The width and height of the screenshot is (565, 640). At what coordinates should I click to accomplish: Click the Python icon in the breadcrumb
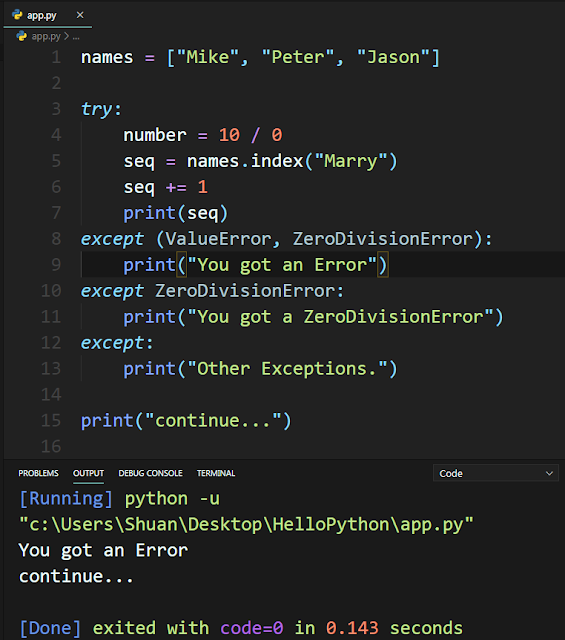(22, 36)
